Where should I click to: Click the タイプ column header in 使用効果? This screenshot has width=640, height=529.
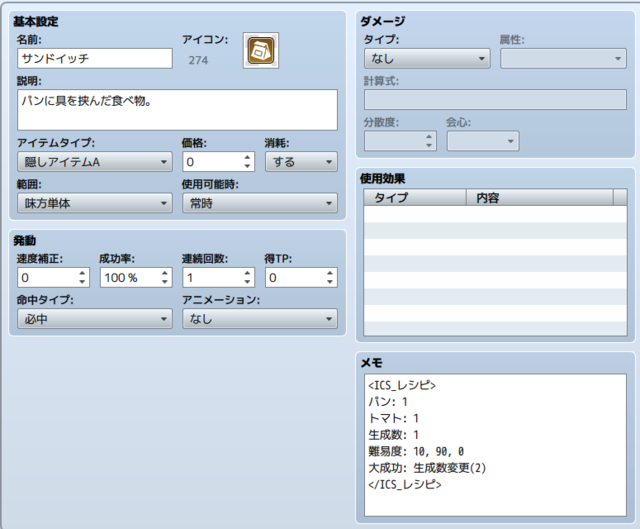(415, 198)
